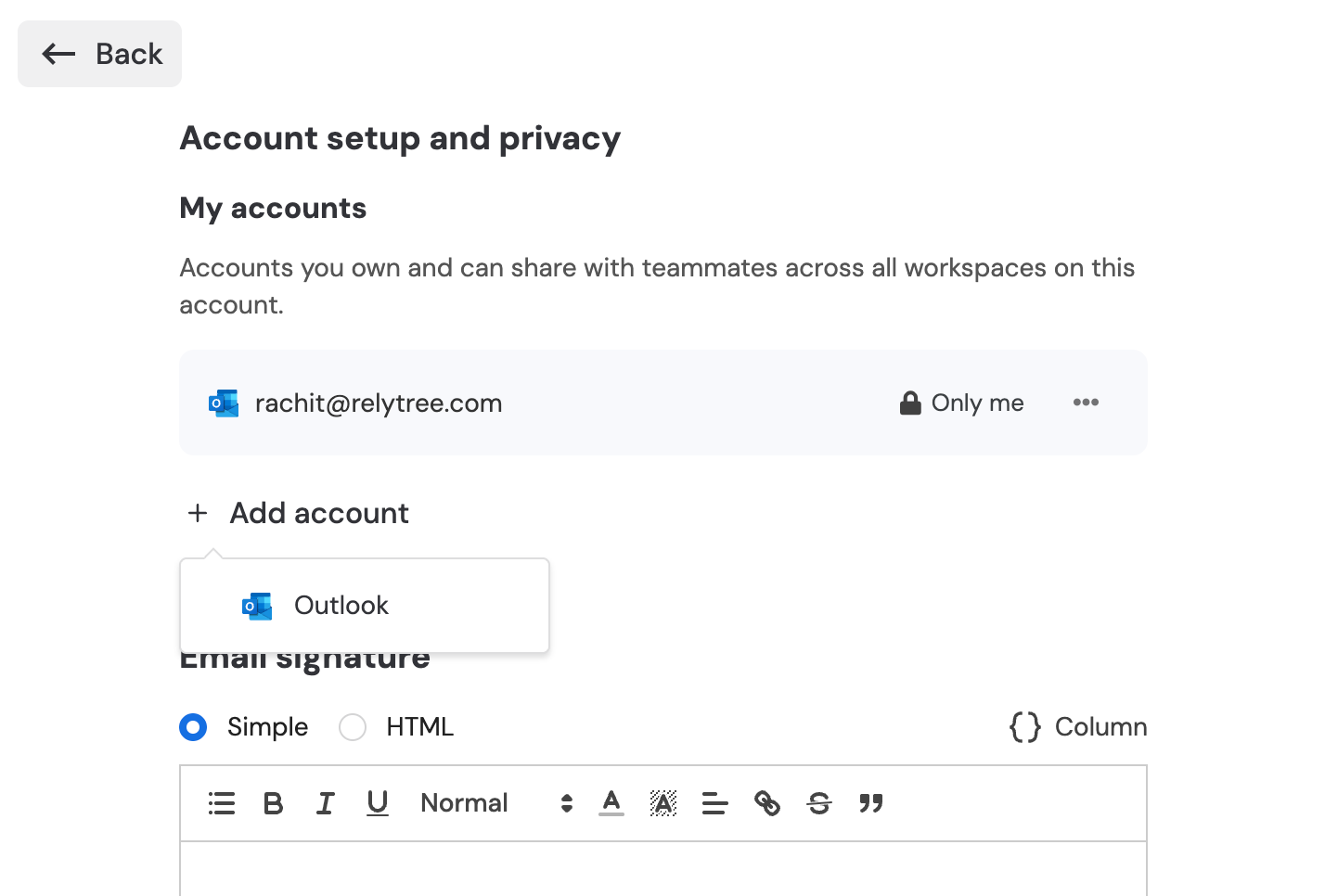Click inside the email signature text area

663,869
